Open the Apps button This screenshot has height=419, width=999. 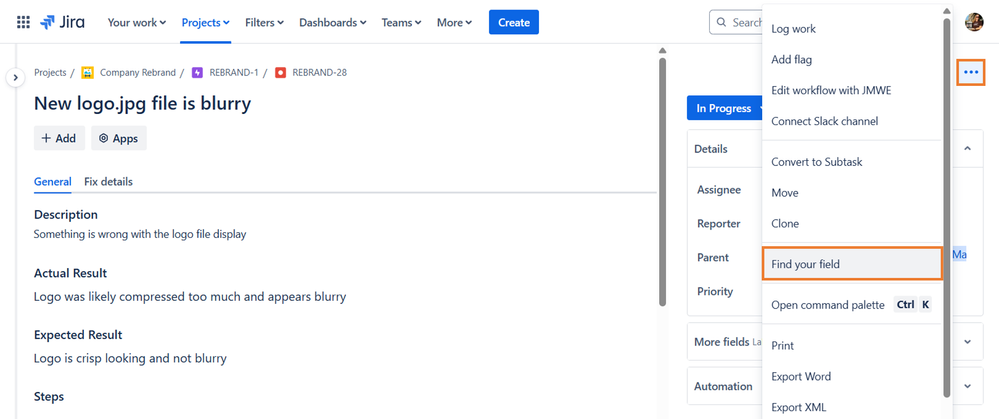[x=118, y=139]
